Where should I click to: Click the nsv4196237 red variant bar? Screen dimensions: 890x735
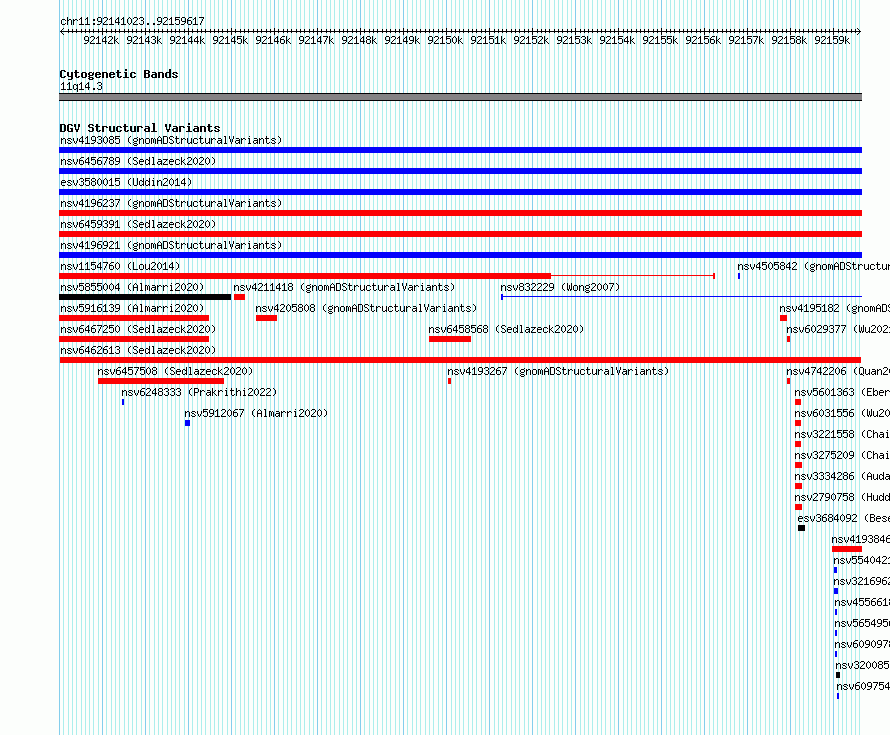[x=460, y=213]
